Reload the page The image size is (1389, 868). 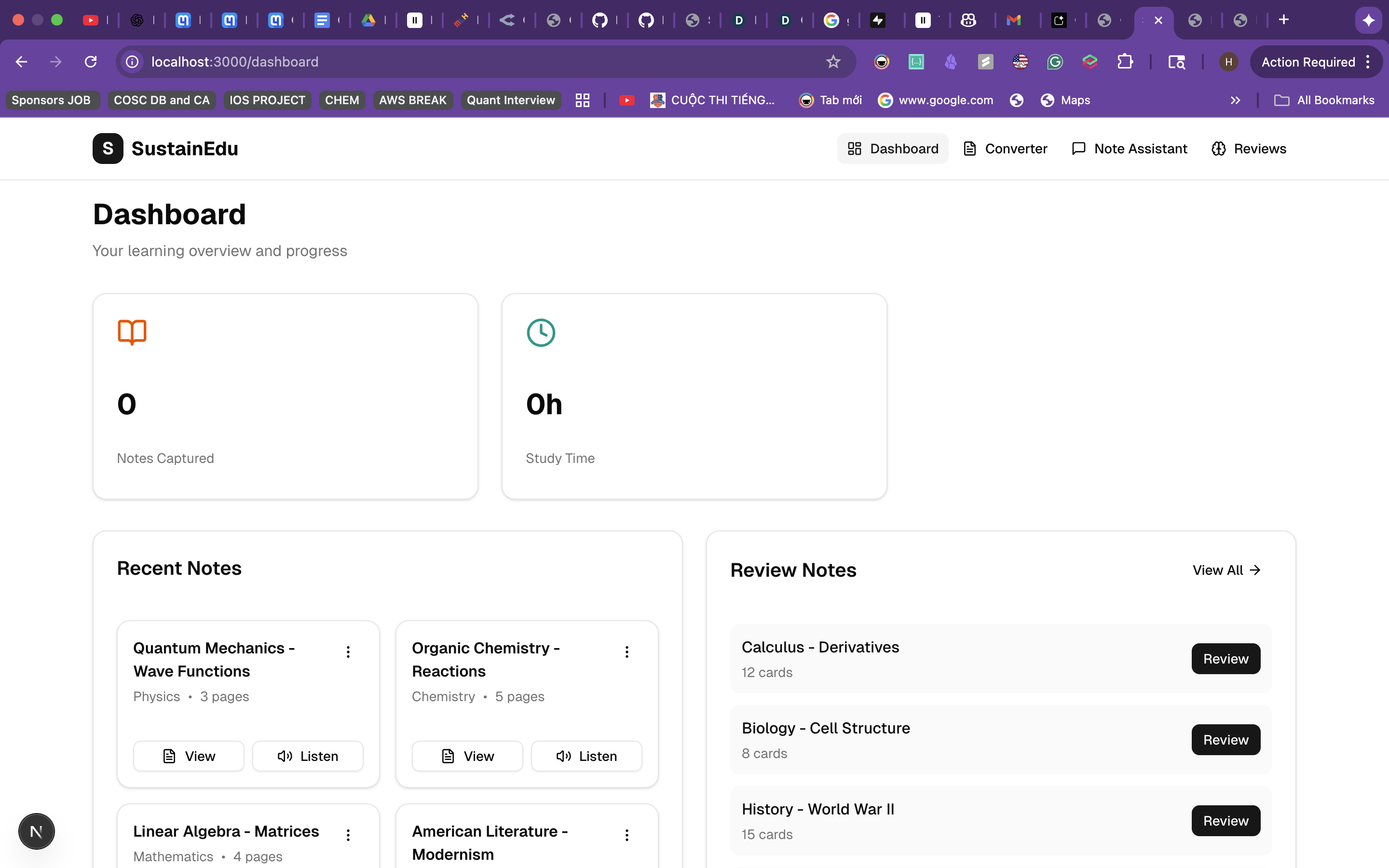91,62
